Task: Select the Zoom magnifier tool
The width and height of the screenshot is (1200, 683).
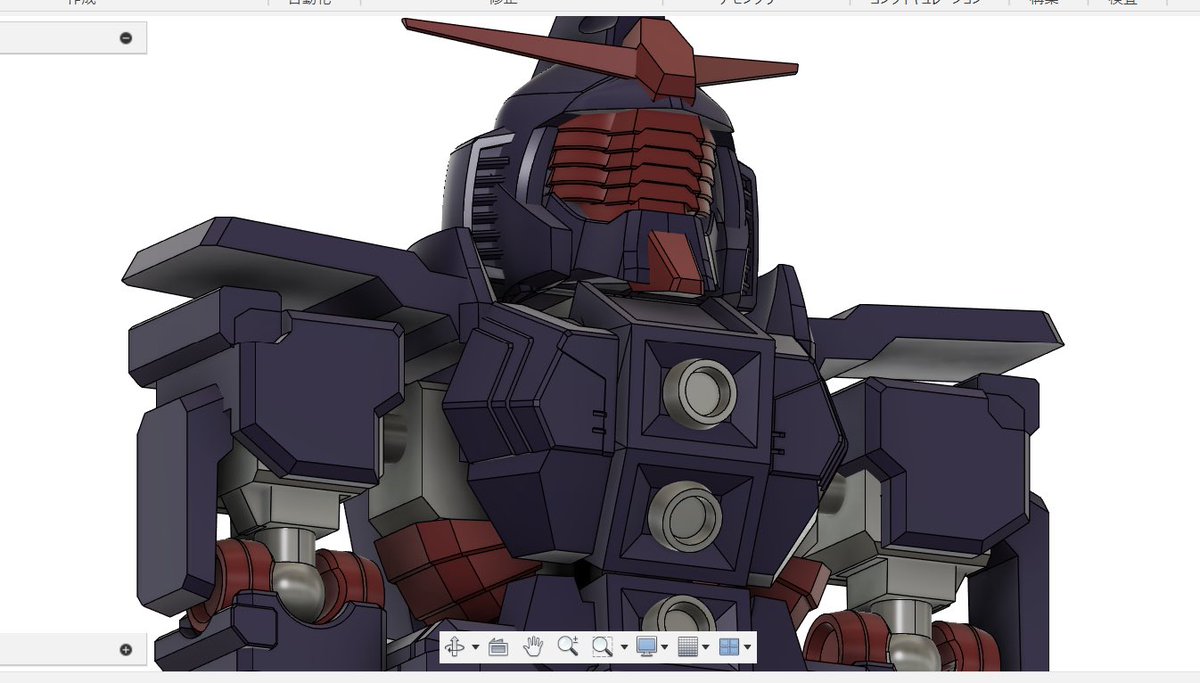Action: tap(568, 646)
